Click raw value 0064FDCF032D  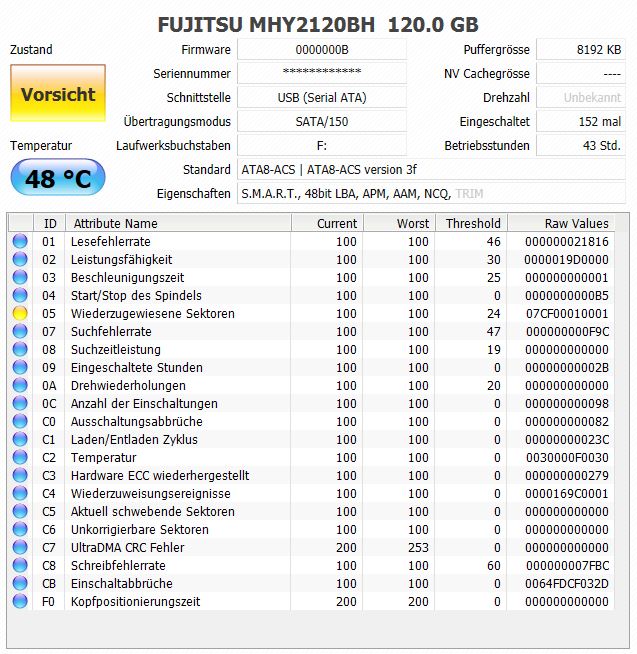click(567, 584)
